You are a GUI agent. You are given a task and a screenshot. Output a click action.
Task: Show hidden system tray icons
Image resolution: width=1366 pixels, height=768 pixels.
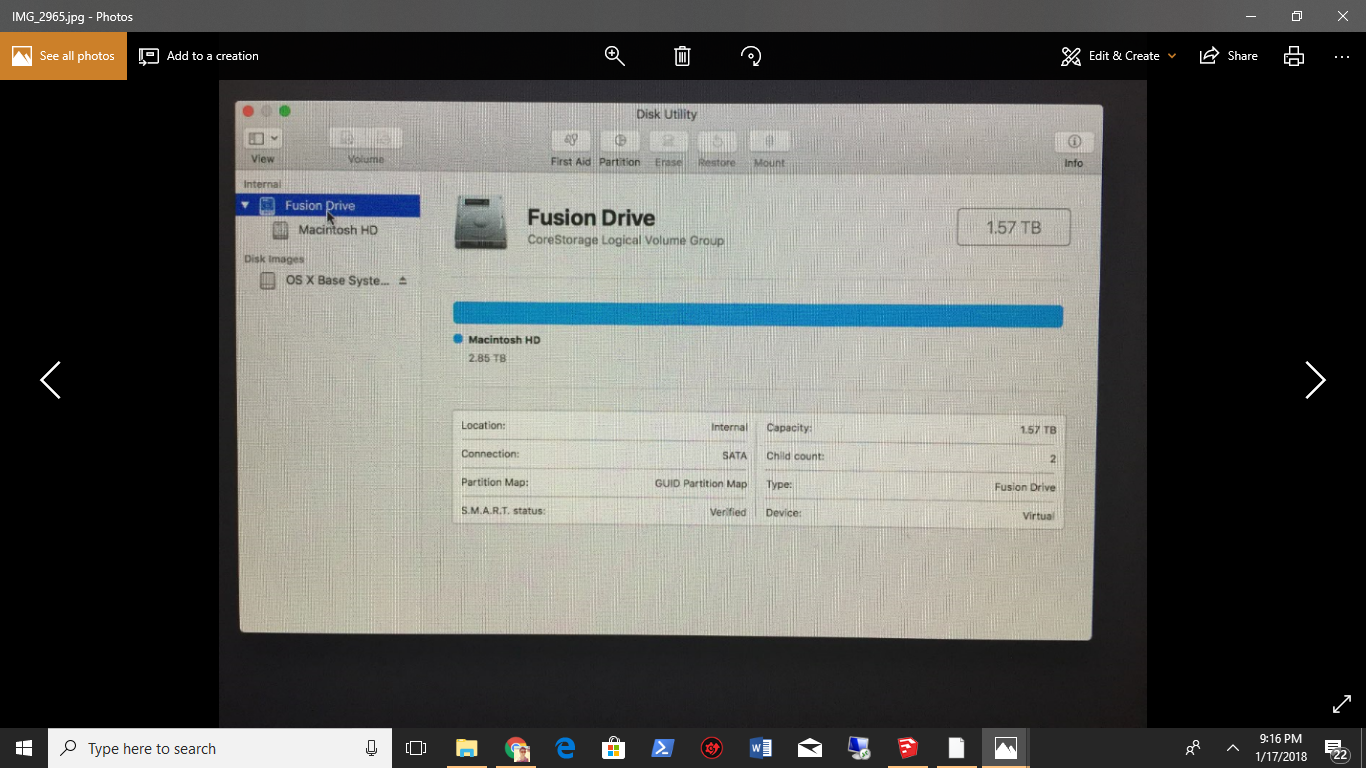pyautogui.click(x=1232, y=748)
